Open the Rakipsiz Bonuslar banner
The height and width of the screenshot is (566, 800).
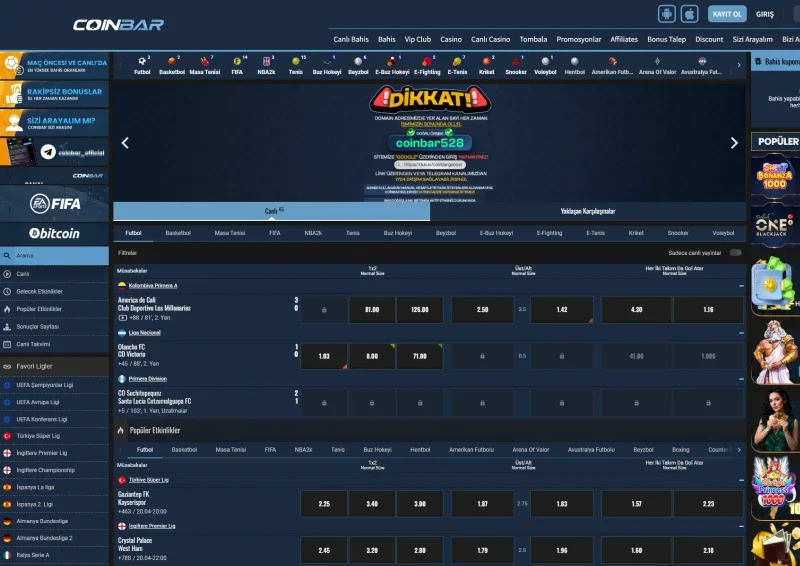[54, 94]
